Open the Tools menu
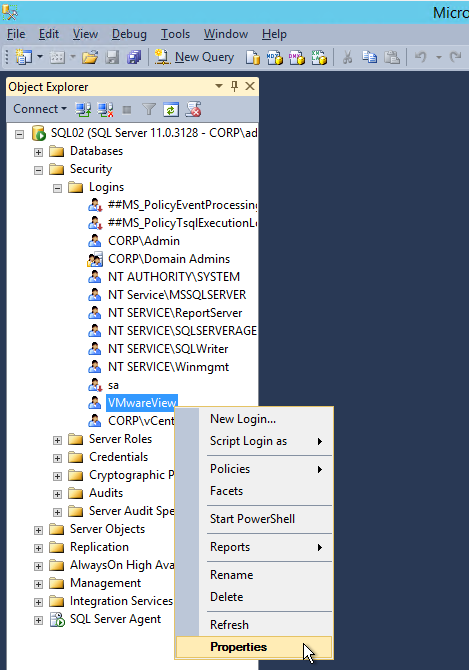Screen dimensions: 469x670 pos(175,34)
